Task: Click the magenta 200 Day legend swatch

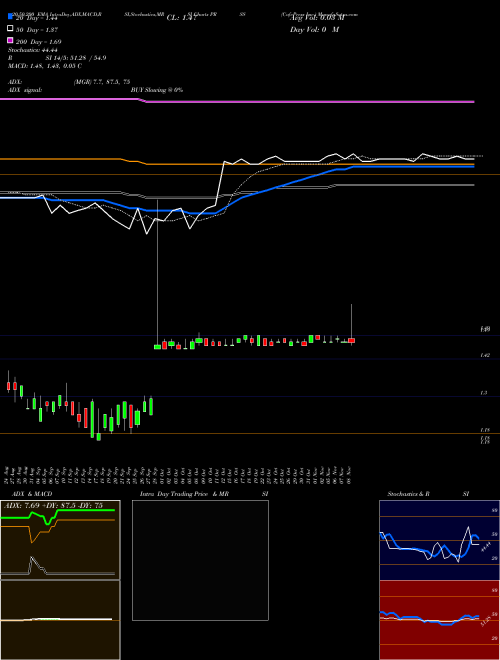Action: pos(11,40)
